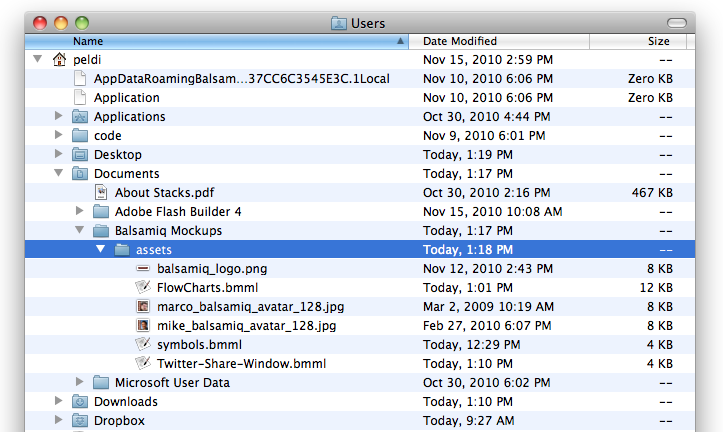Click the peldi home folder icon
Viewport: 723px width, 432px height.
click(x=59, y=60)
